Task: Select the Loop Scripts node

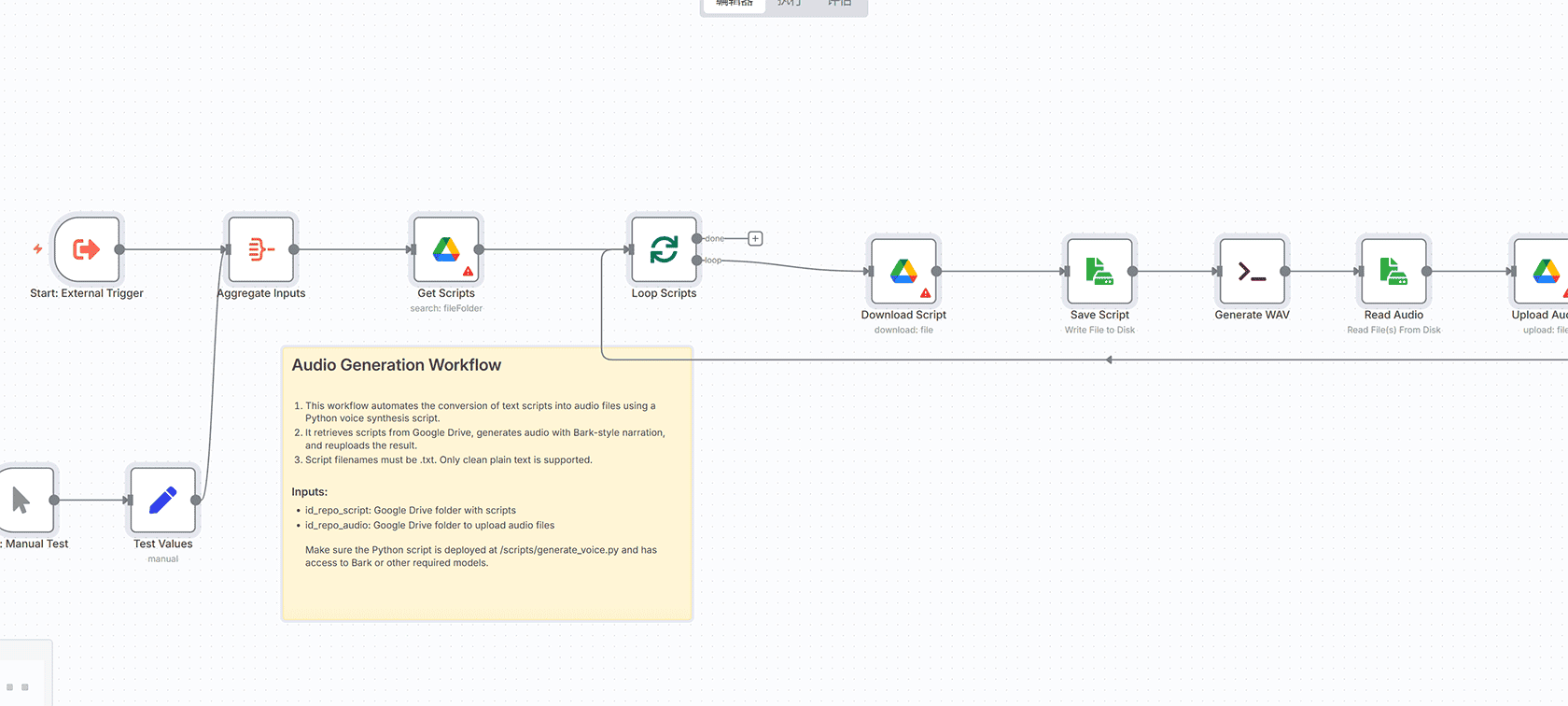Action: pyautogui.click(x=664, y=249)
